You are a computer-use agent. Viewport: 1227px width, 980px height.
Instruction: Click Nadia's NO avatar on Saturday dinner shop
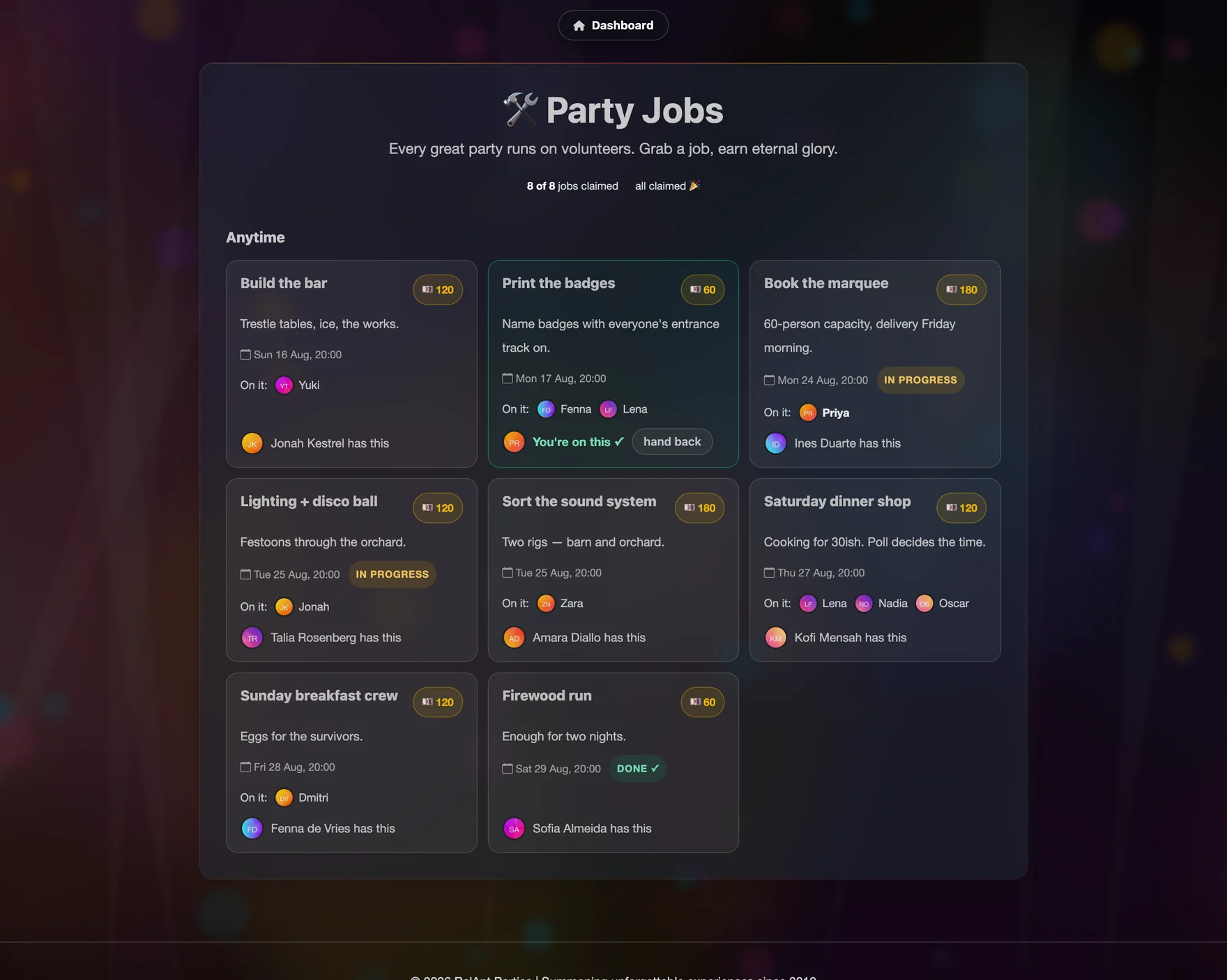[x=864, y=604]
